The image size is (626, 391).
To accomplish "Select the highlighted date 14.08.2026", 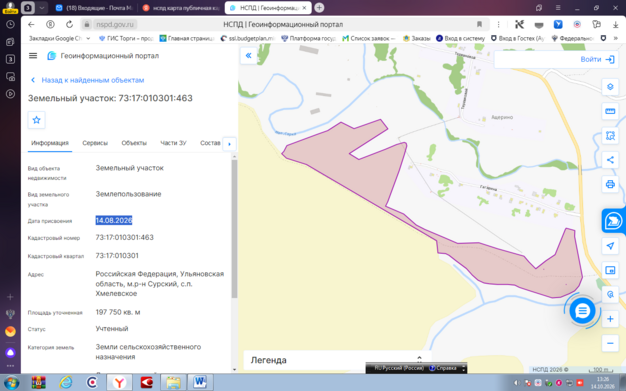I will (x=114, y=220).
